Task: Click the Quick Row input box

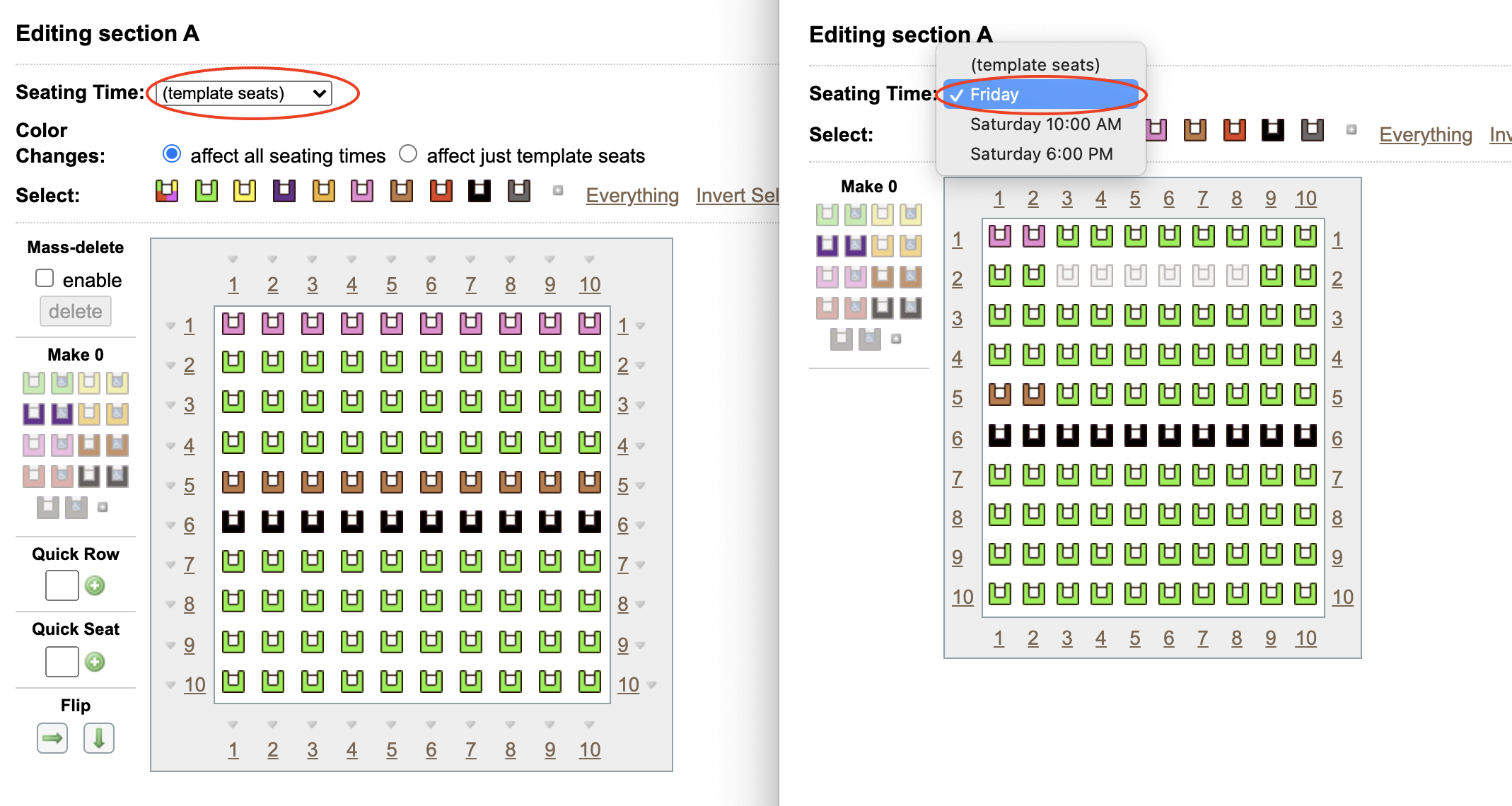Action: point(62,585)
